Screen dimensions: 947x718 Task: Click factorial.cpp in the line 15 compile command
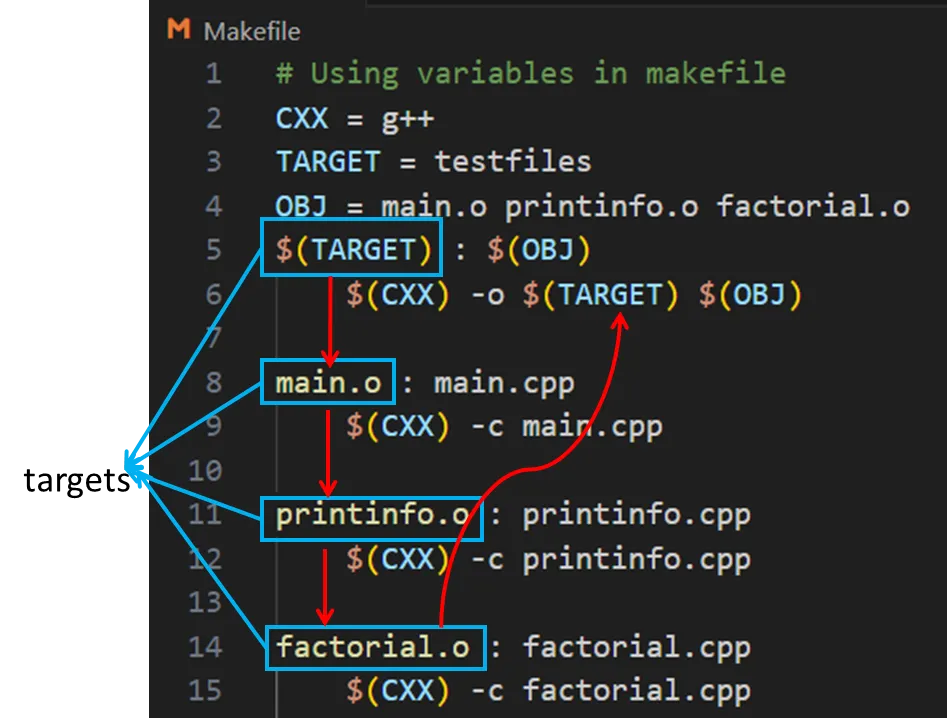636,691
